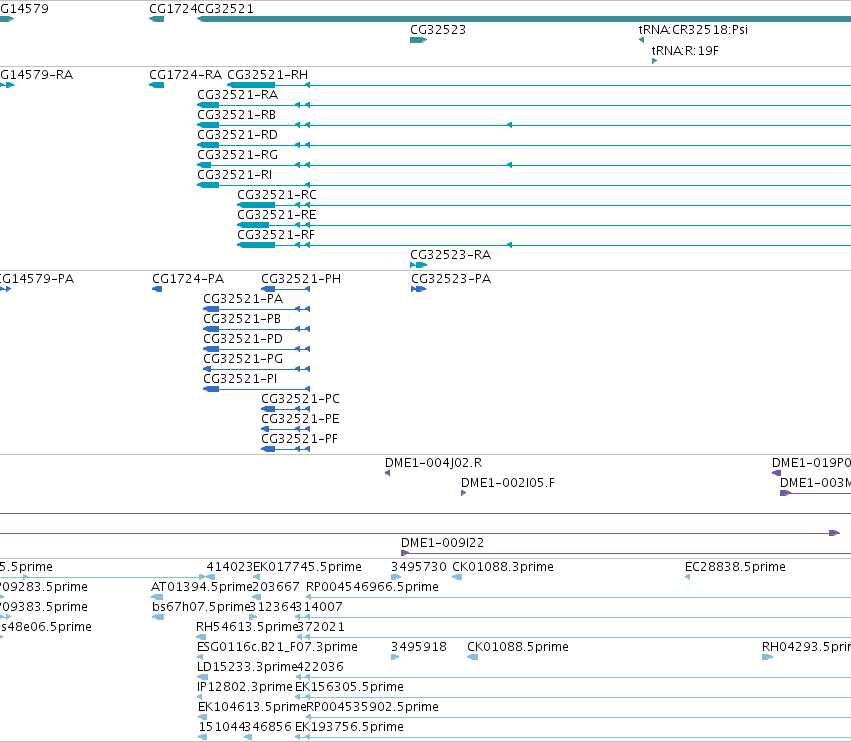Click the CK01088.5prime EST label
The image size is (851, 742).
[x=518, y=647]
